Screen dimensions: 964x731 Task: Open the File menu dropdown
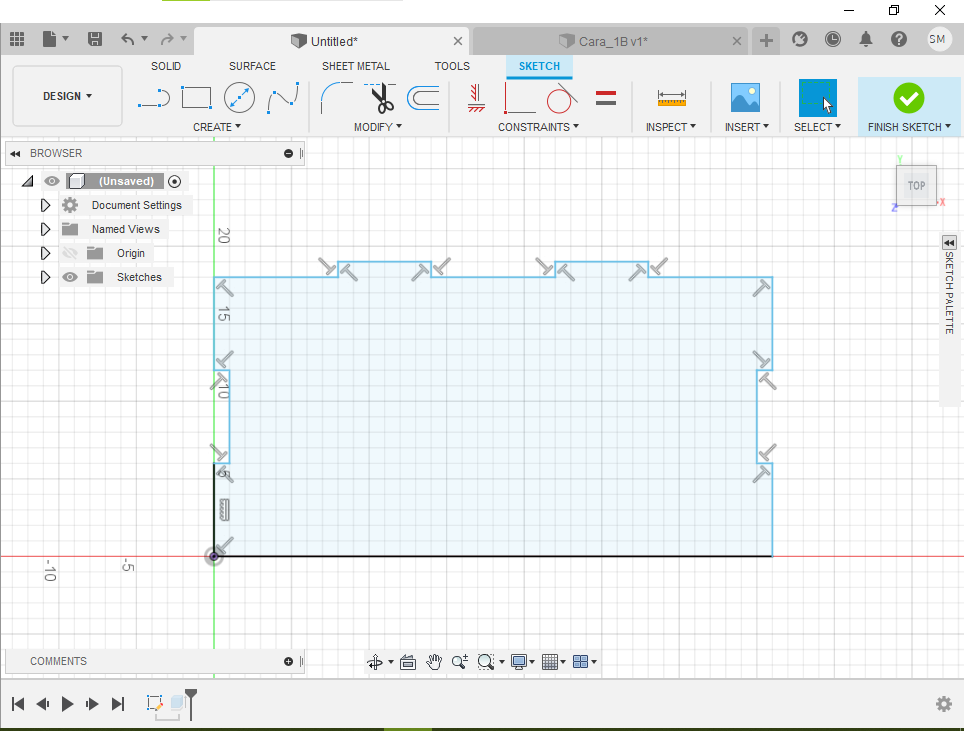pos(55,39)
